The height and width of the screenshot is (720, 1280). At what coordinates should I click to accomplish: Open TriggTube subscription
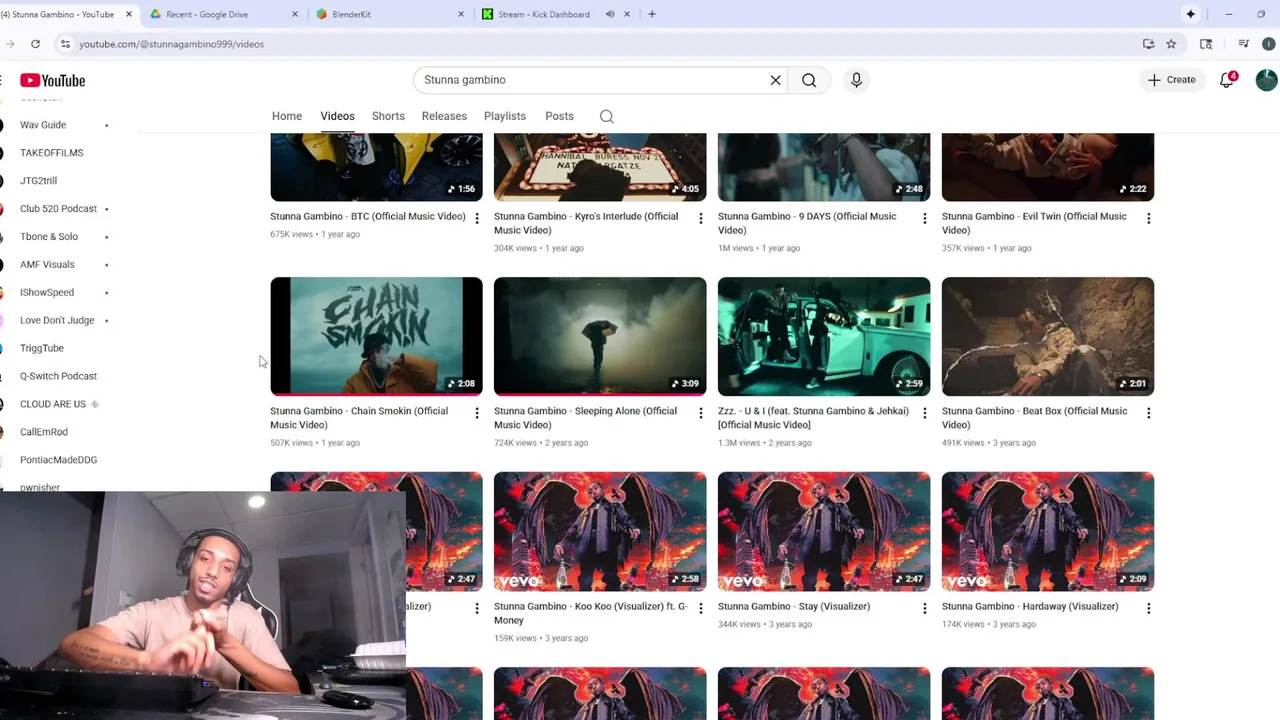tap(42, 348)
